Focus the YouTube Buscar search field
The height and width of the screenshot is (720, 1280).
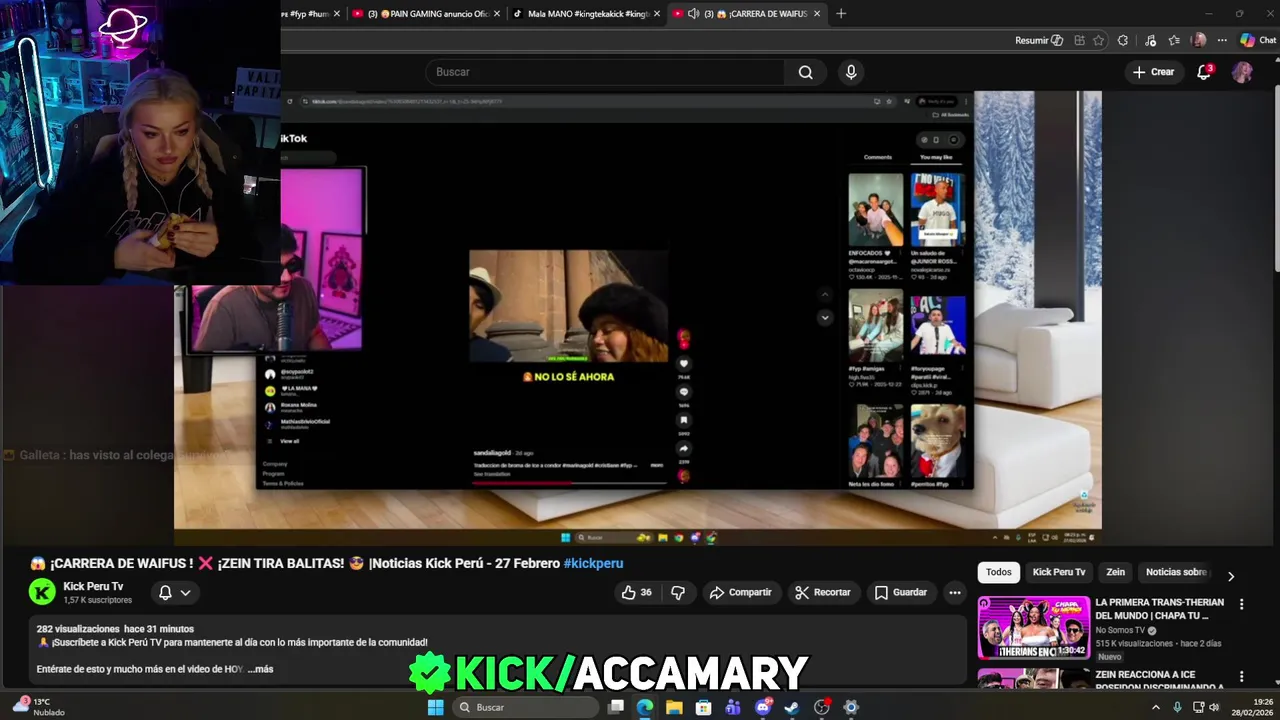pos(606,72)
